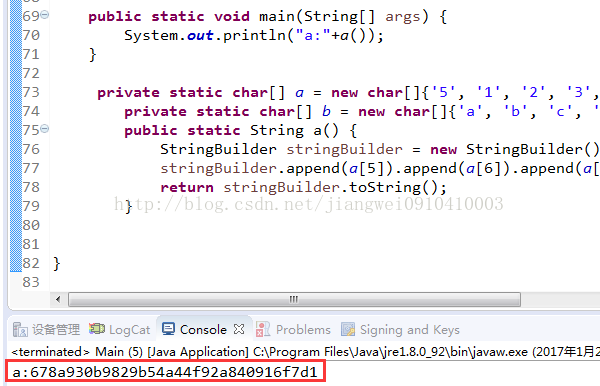Switch to the LogCat tab
This screenshot has width=600, height=386.
[119, 329]
